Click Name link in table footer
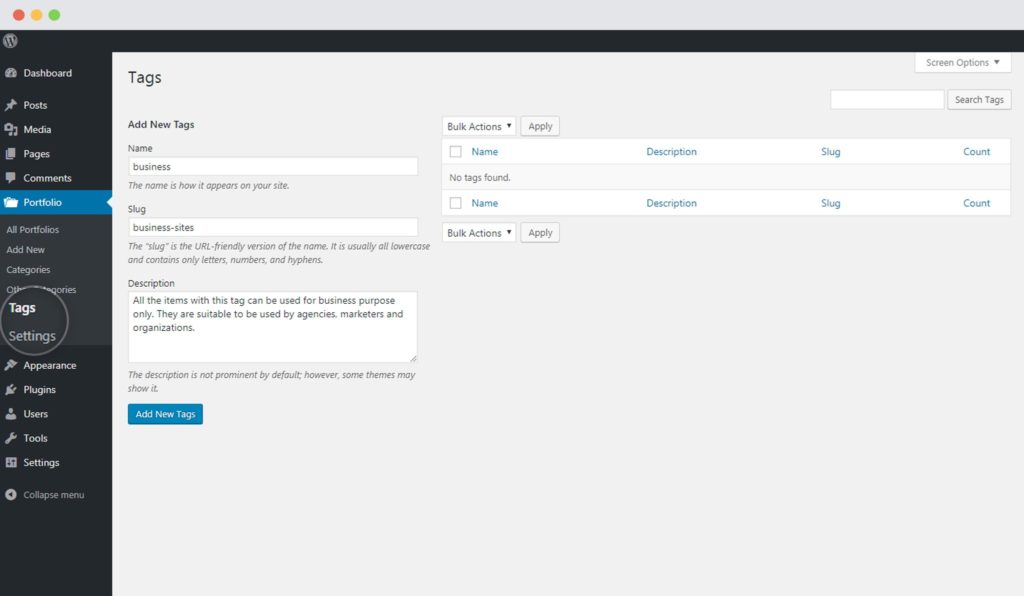The width and height of the screenshot is (1024, 596). click(x=485, y=203)
